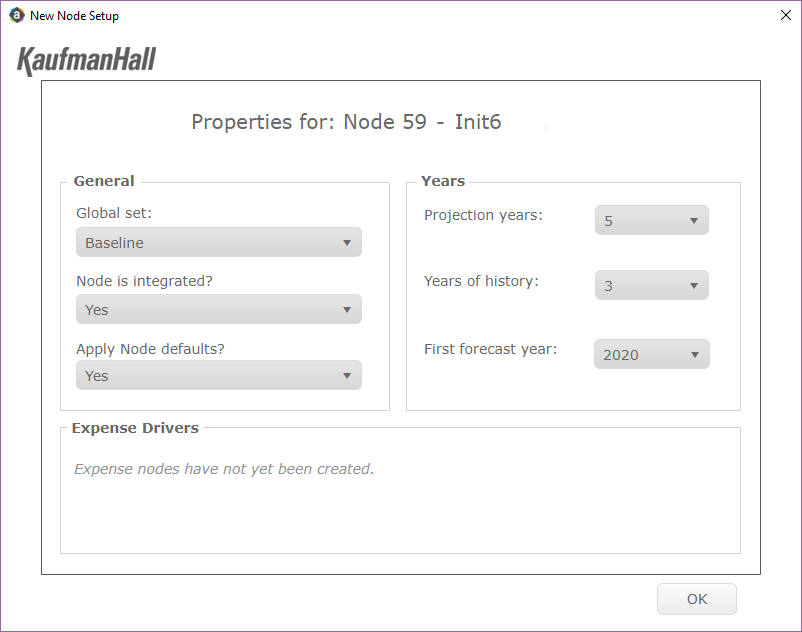802x632 pixels.
Task: Click the Global set field label
Action: tap(114, 213)
